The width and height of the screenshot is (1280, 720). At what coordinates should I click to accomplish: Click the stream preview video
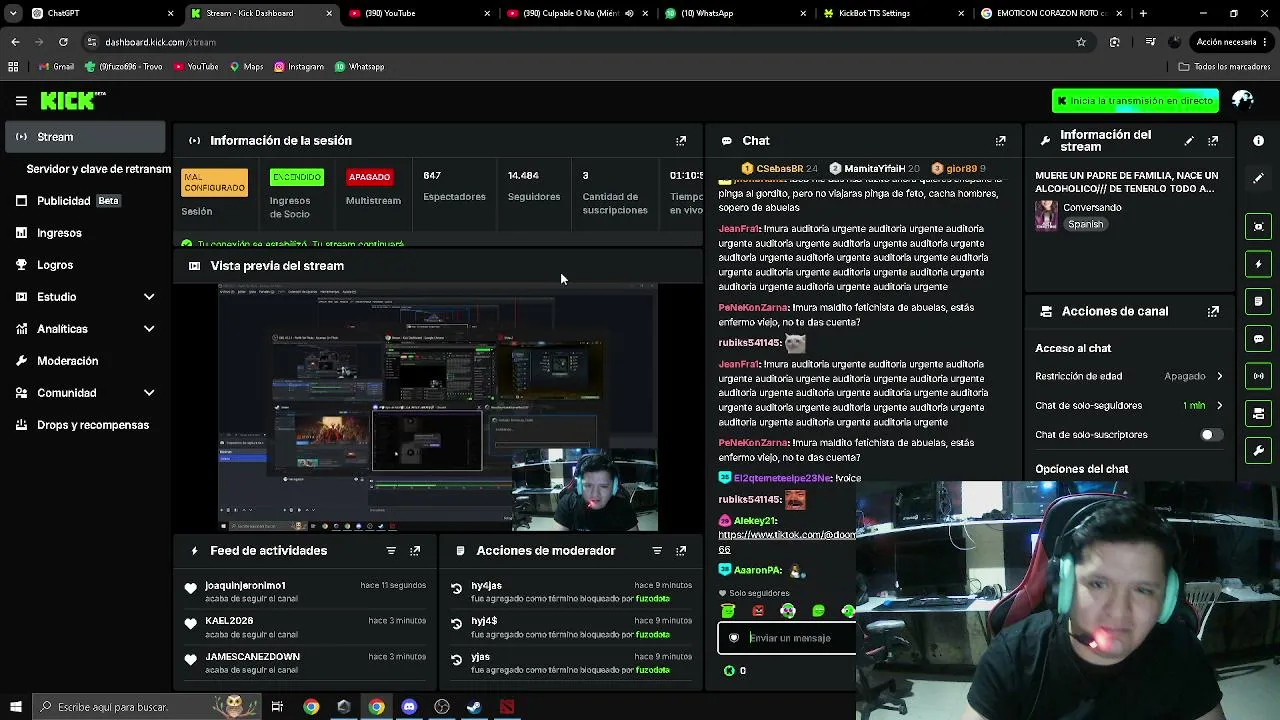[x=438, y=407]
